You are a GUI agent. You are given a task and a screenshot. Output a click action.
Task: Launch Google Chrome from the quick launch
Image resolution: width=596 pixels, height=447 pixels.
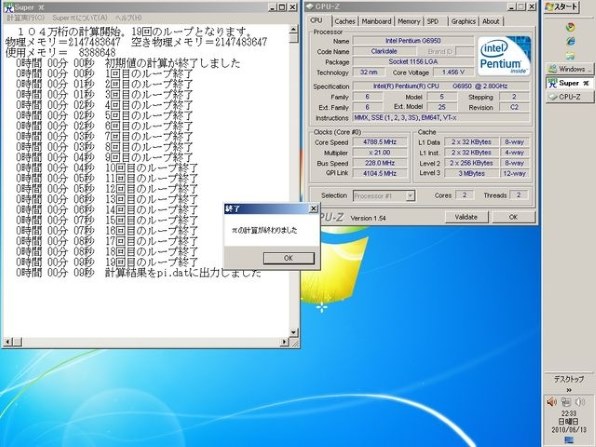[x=570, y=27]
